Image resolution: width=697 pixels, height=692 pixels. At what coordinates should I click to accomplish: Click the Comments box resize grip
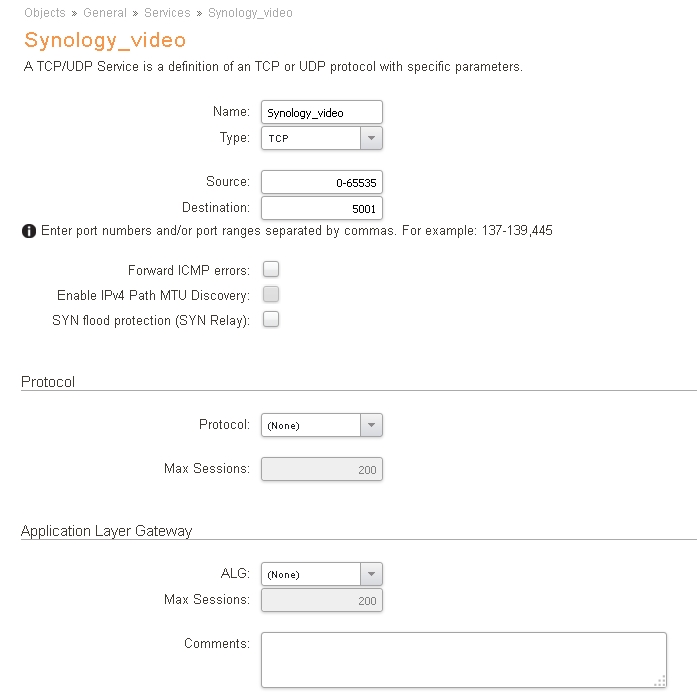click(x=660, y=681)
